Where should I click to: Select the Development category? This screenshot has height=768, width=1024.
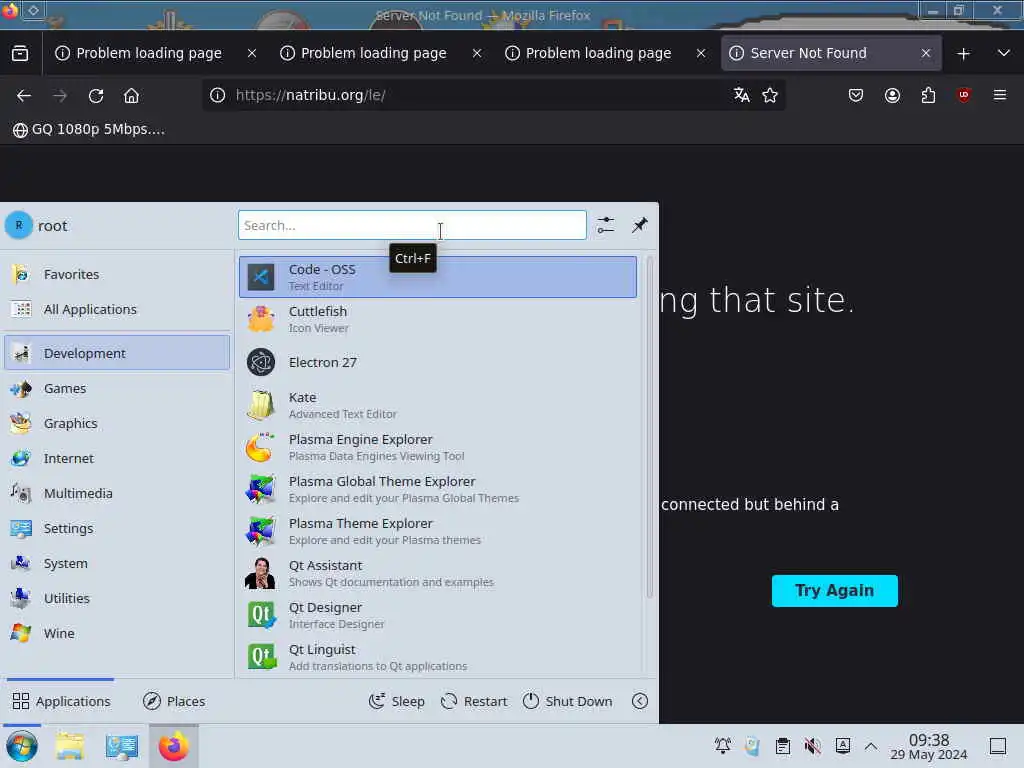(117, 353)
